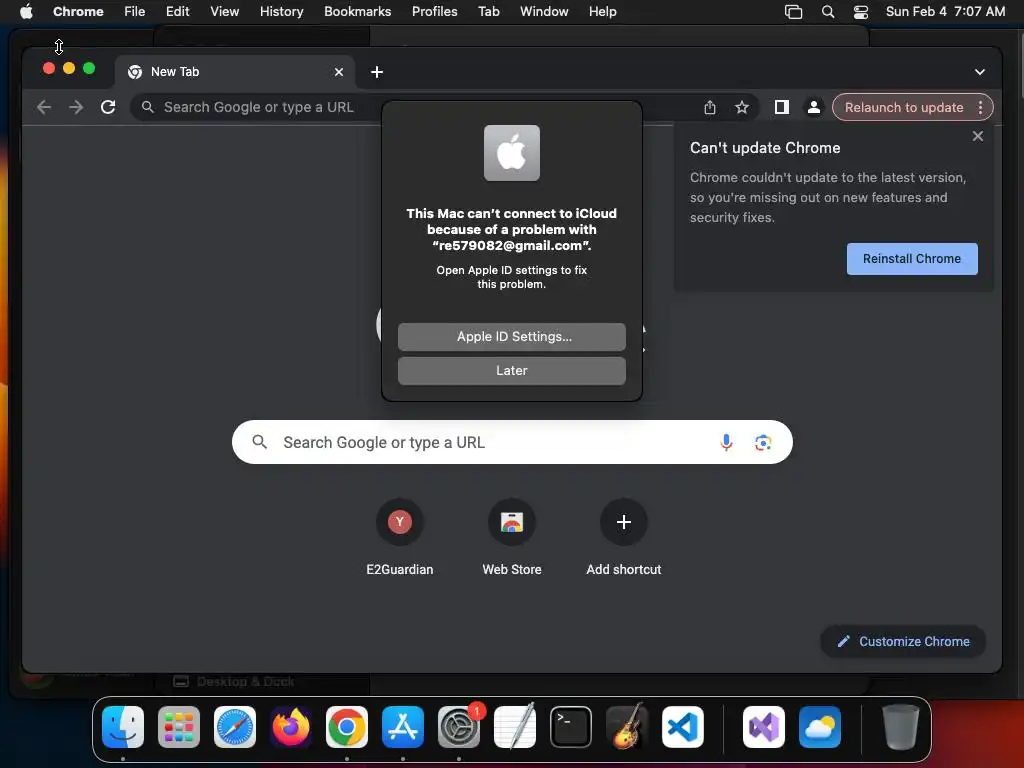Open Finder from the Dock
Viewport: 1024px width, 768px height.
(x=123, y=727)
